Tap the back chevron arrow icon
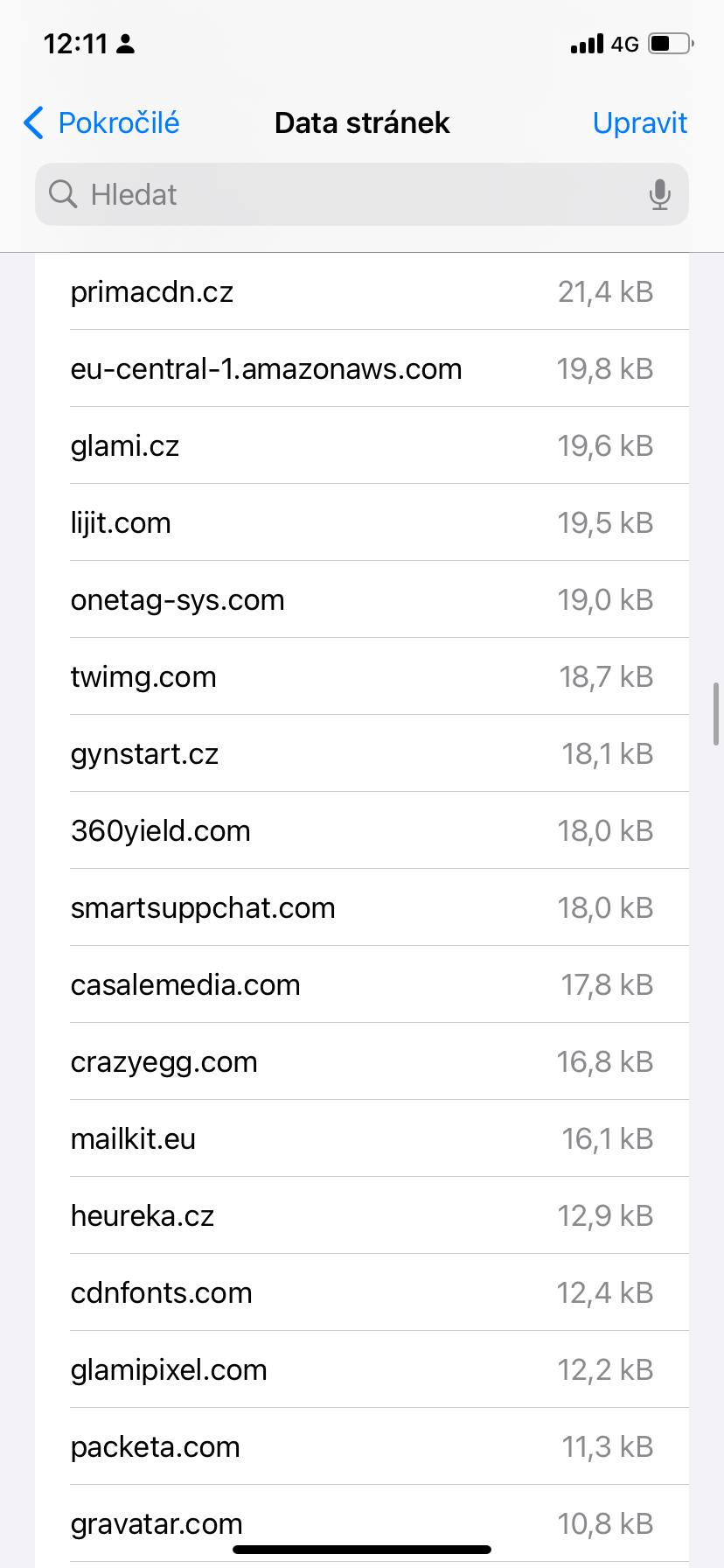The width and height of the screenshot is (724, 1568). click(33, 123)
